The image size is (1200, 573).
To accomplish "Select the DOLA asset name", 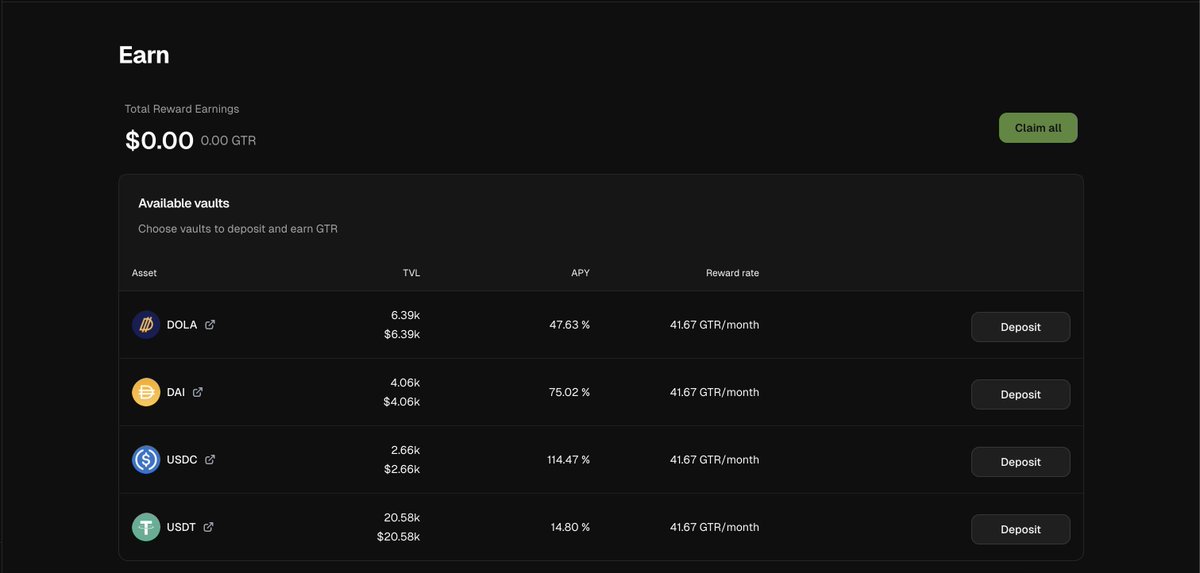I will (x=182, y=325).
